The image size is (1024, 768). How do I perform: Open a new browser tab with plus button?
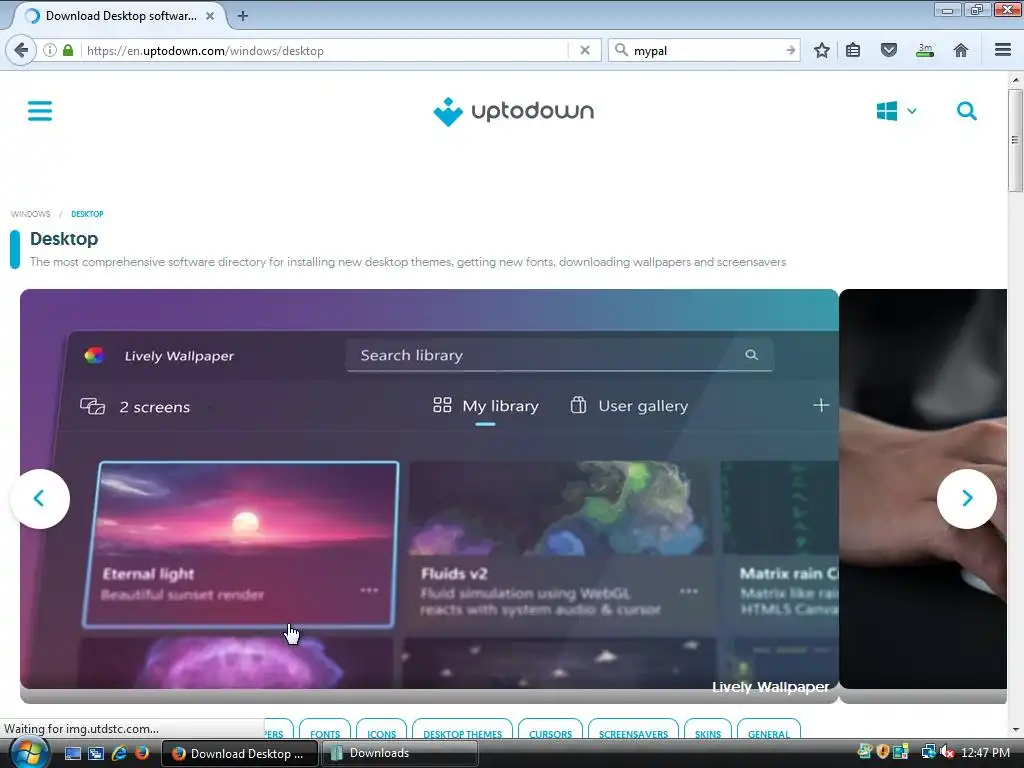242,16
